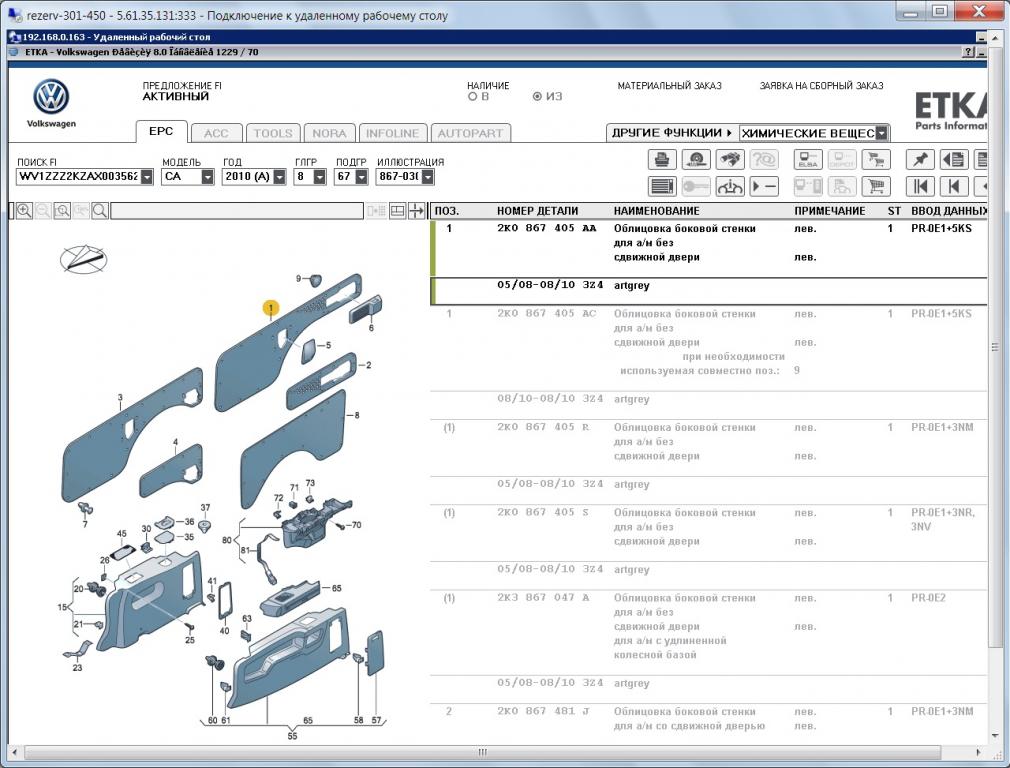
Task: Click the МАТЕРИАЛЬНЫЙ ЗАКАЗ link
Action: coord(669,86)
